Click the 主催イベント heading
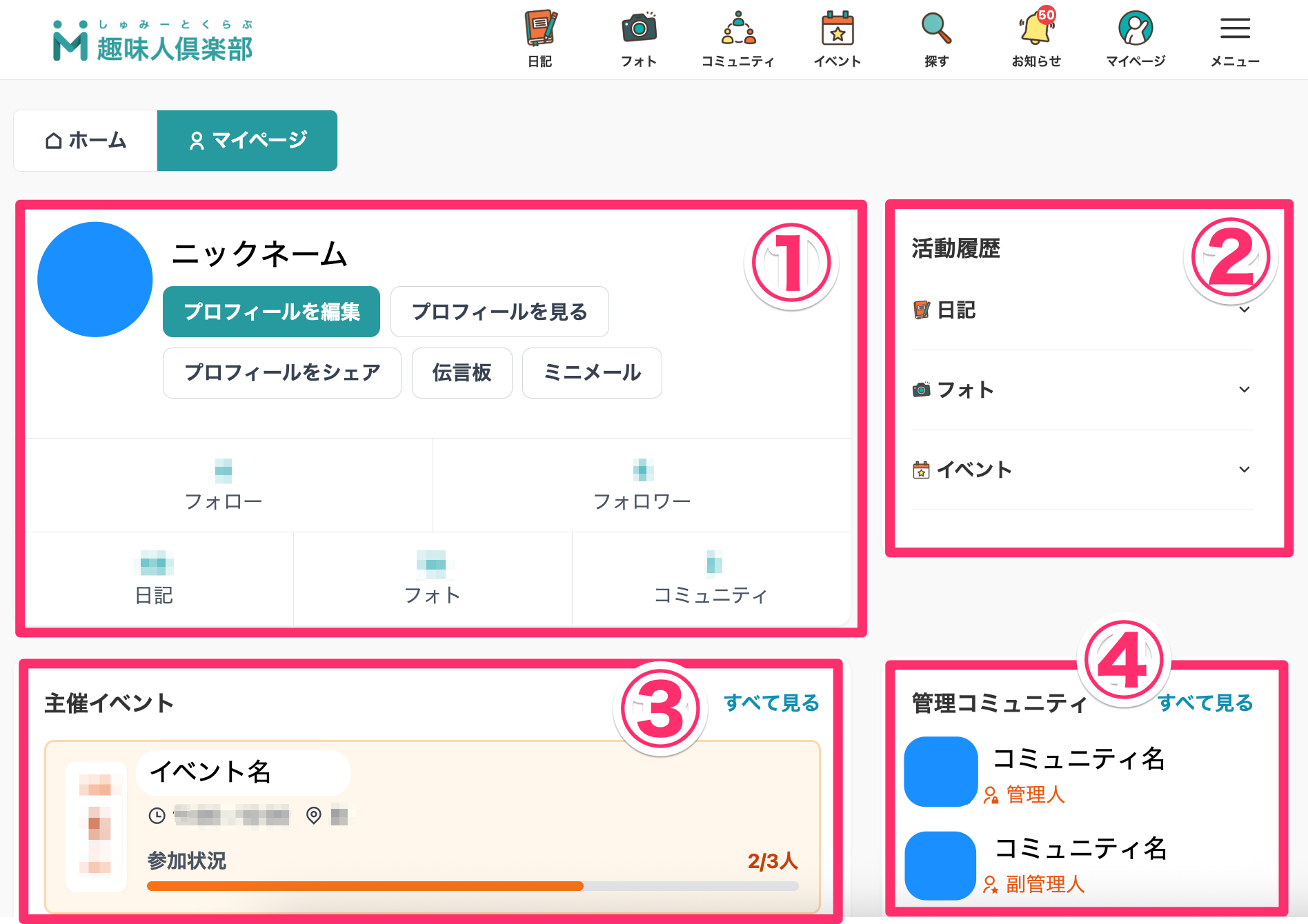1308x924 pixels. 109,703
